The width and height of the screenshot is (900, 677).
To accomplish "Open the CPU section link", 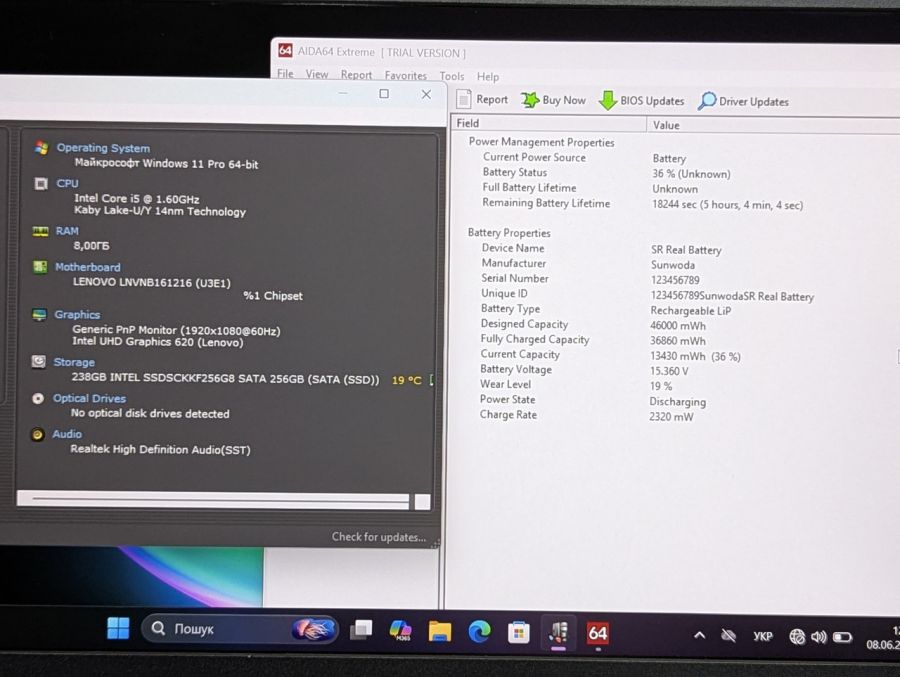I will coord(67,183).
